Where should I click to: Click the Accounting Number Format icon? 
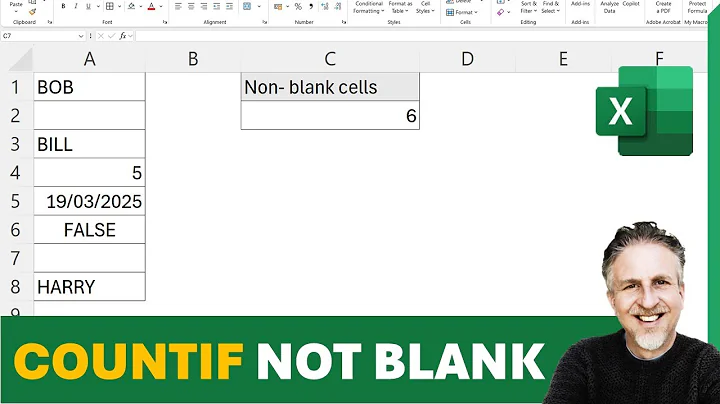pyautogui.click(x=278, y=6)
